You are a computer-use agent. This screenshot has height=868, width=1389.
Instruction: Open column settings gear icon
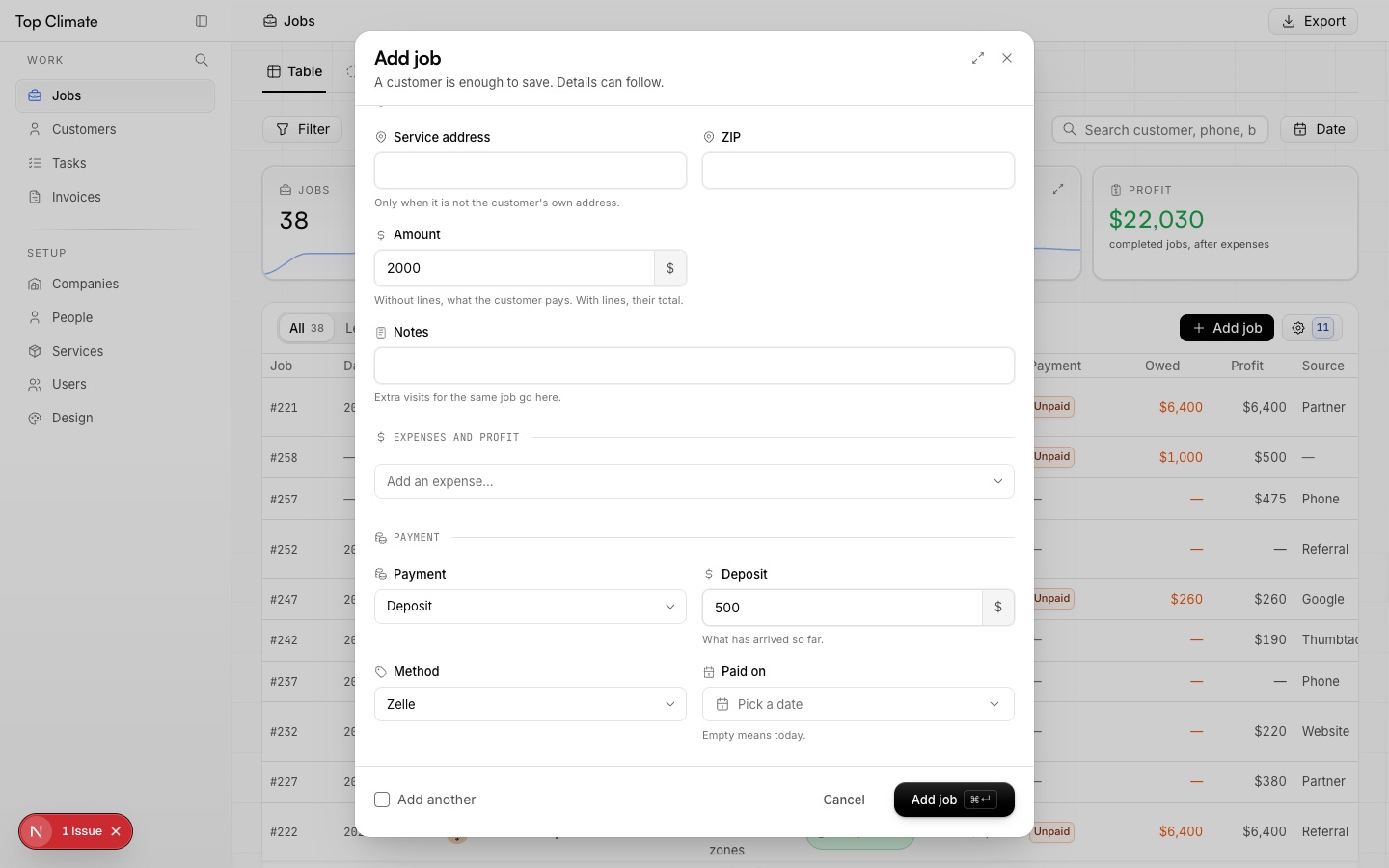pyautogui.click(x=1298, y=328)
